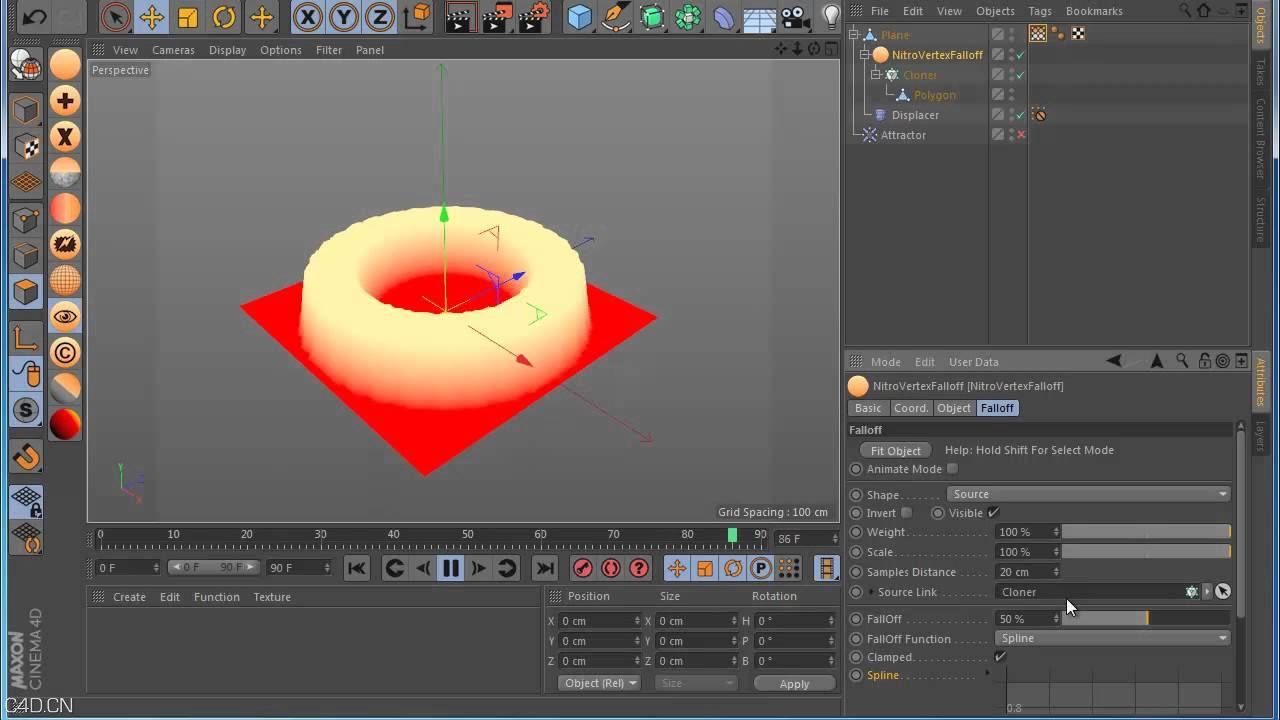Switch to the Falloff tab
This screenshot has height=720, width=1280.
pyautogui.click(x=997, y=408)
